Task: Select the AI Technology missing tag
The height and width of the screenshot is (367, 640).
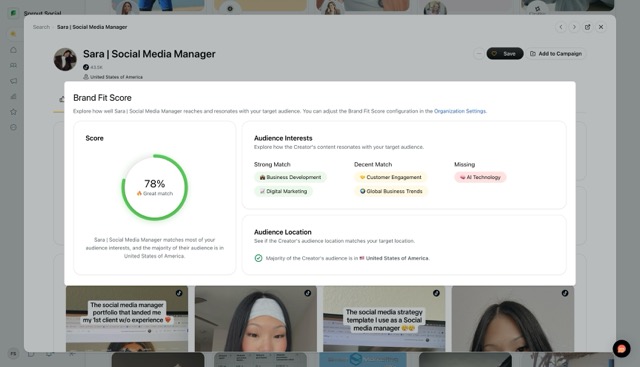Action: 480,177
